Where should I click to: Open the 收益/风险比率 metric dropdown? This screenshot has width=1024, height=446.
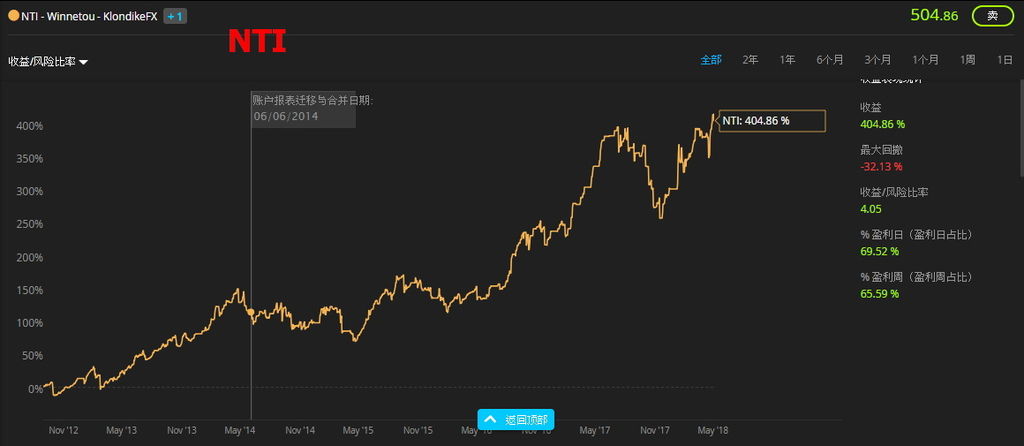48,61
